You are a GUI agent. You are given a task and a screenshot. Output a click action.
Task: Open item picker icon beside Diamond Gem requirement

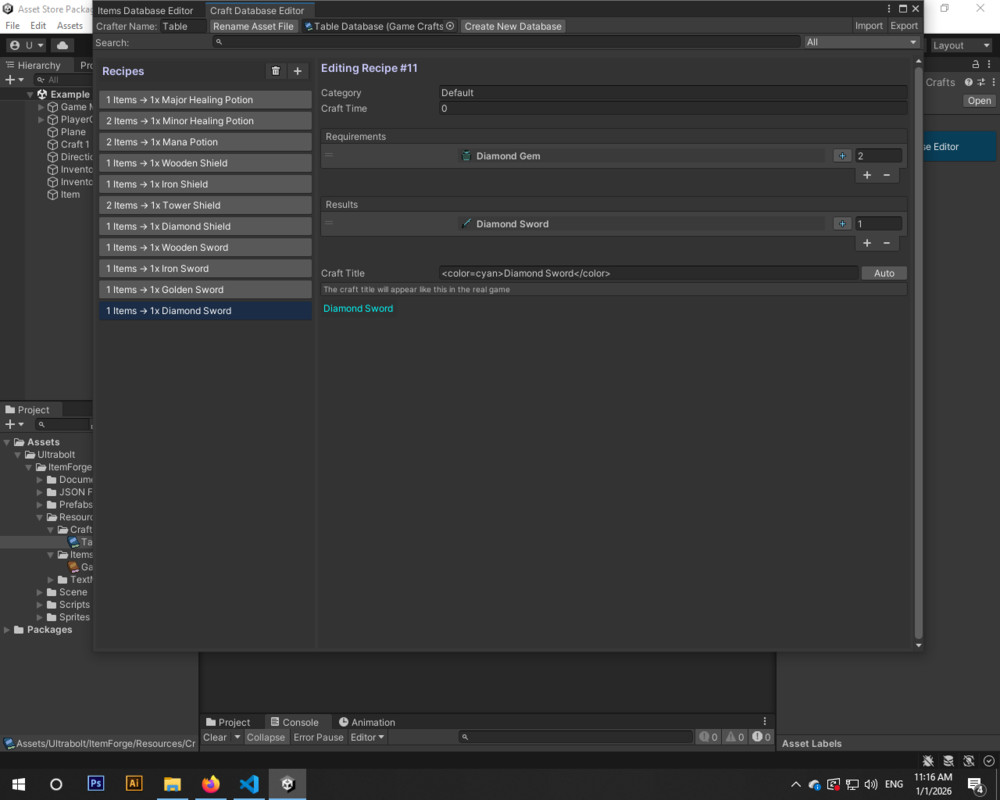(x=841, y=155)
